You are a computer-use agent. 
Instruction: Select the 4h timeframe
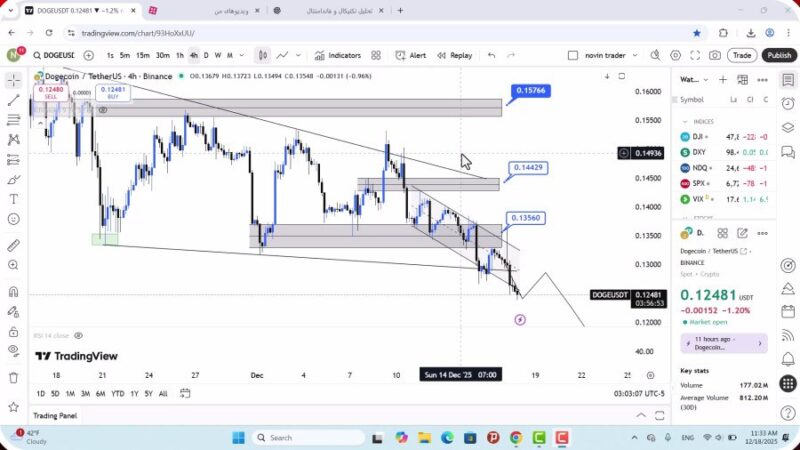193,55
